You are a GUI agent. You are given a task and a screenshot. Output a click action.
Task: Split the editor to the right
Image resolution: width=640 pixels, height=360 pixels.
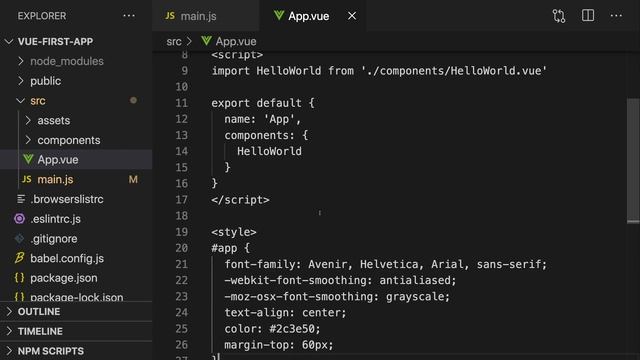[588, 16]
